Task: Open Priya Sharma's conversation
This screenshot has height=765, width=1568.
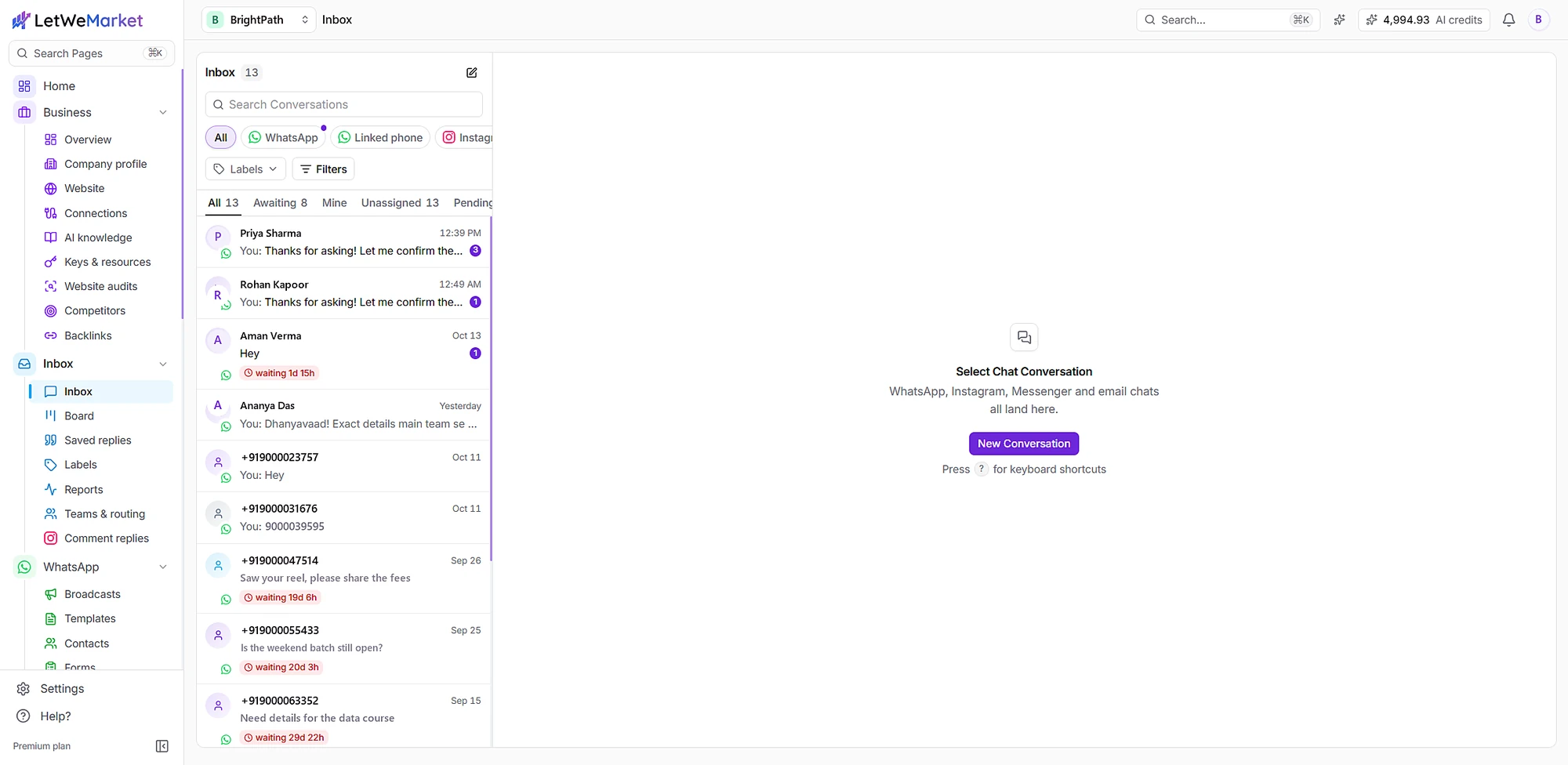Action: (344, 242)
